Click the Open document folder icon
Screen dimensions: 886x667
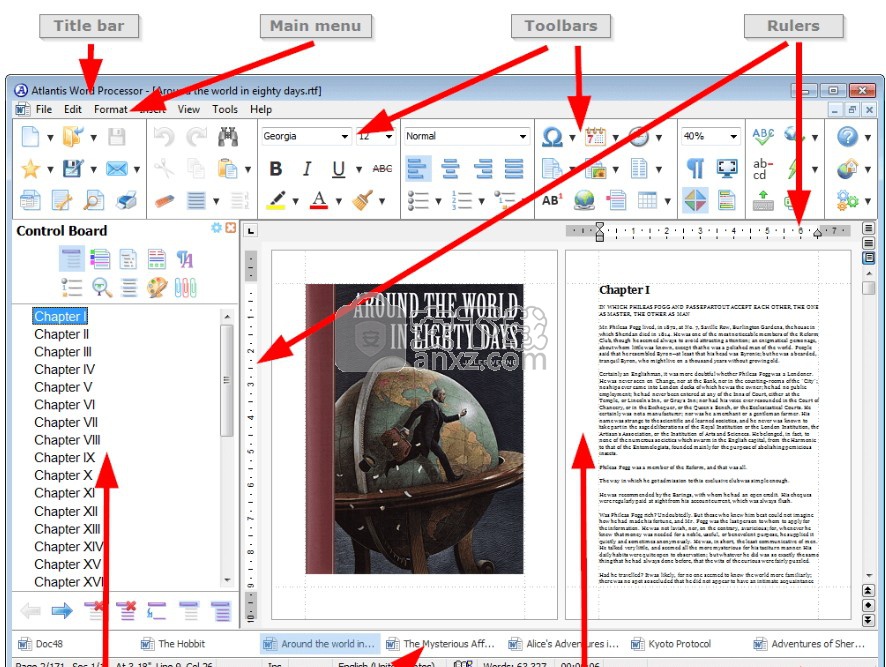pyautogui.click(x=73, y=136)
